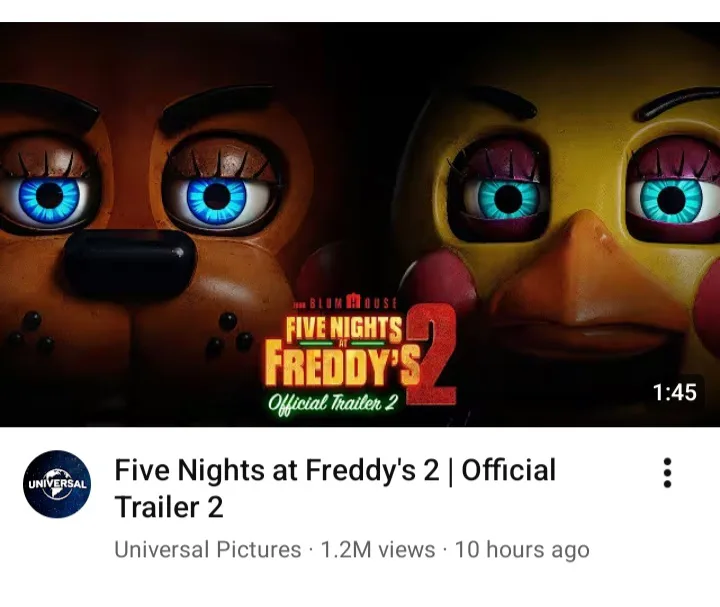The width and height of the screenshot is (720, 607).
Task: Click Chica's right teal eye
Action: 671,197
